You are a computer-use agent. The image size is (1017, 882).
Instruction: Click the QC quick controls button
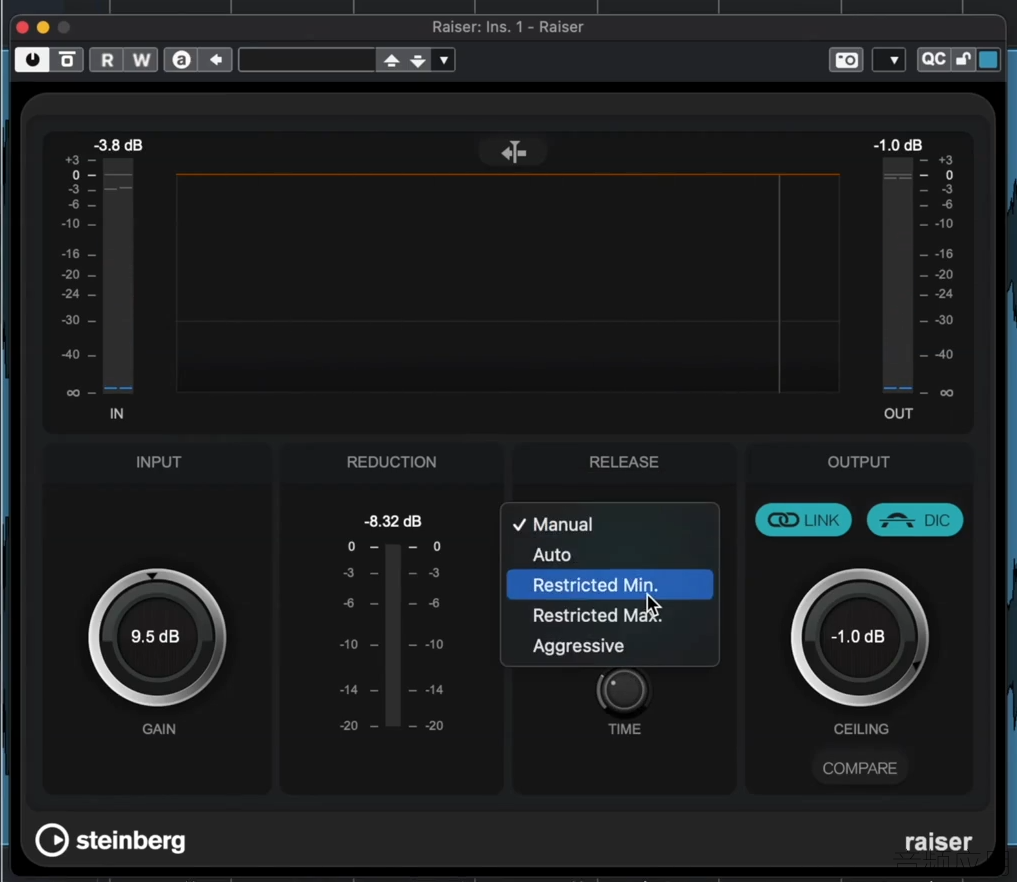coord(933,59)
